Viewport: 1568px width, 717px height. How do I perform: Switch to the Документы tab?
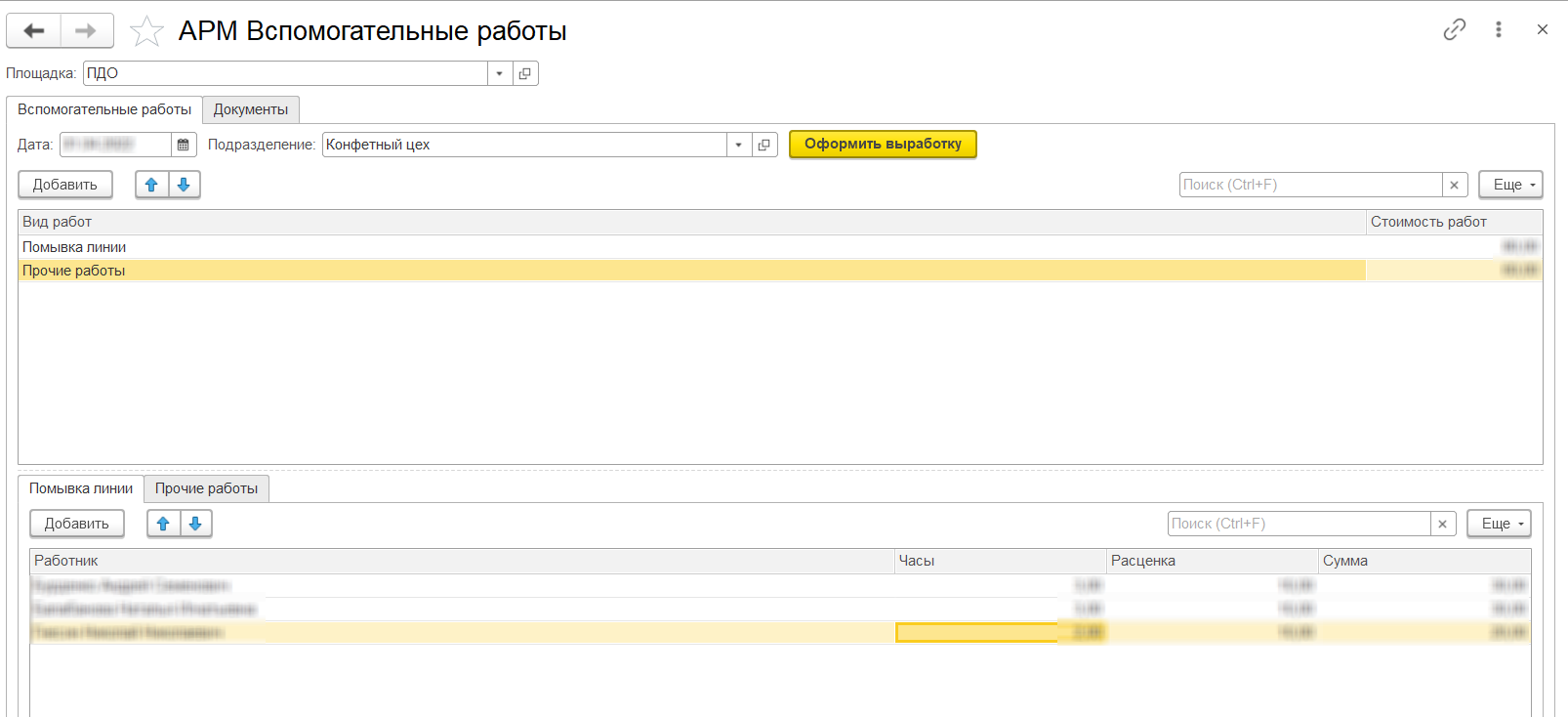251,109
